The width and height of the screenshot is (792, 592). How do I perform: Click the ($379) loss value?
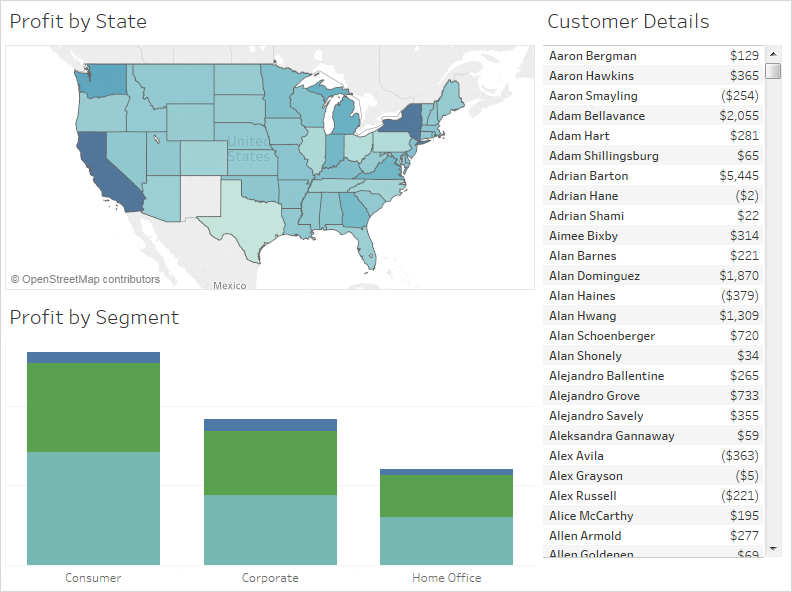[739, 296]
